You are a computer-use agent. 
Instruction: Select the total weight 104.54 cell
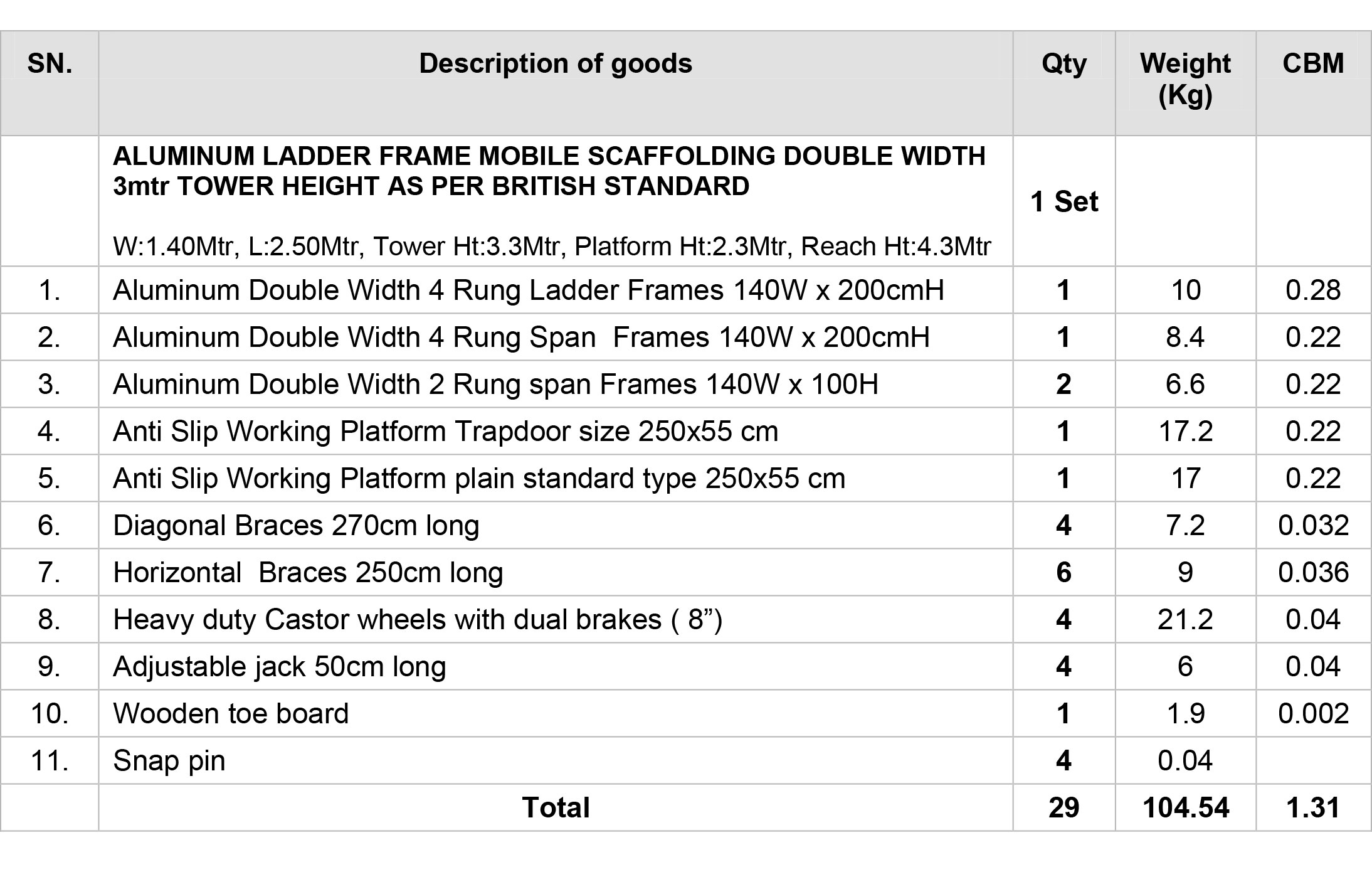pyautogui.click(x=1185, y=808)
